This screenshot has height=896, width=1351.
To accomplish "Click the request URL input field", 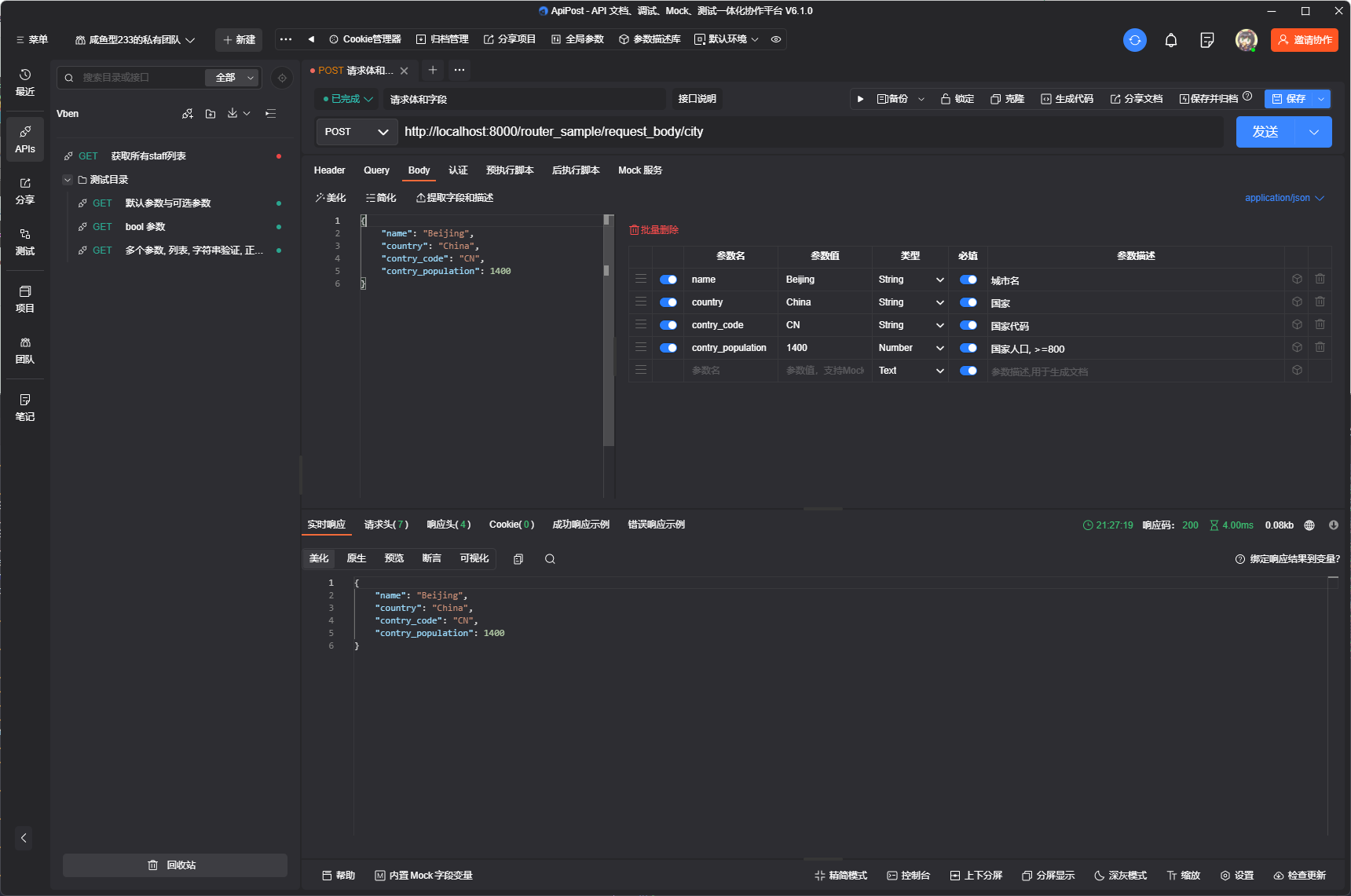I will tap(811, 132).
